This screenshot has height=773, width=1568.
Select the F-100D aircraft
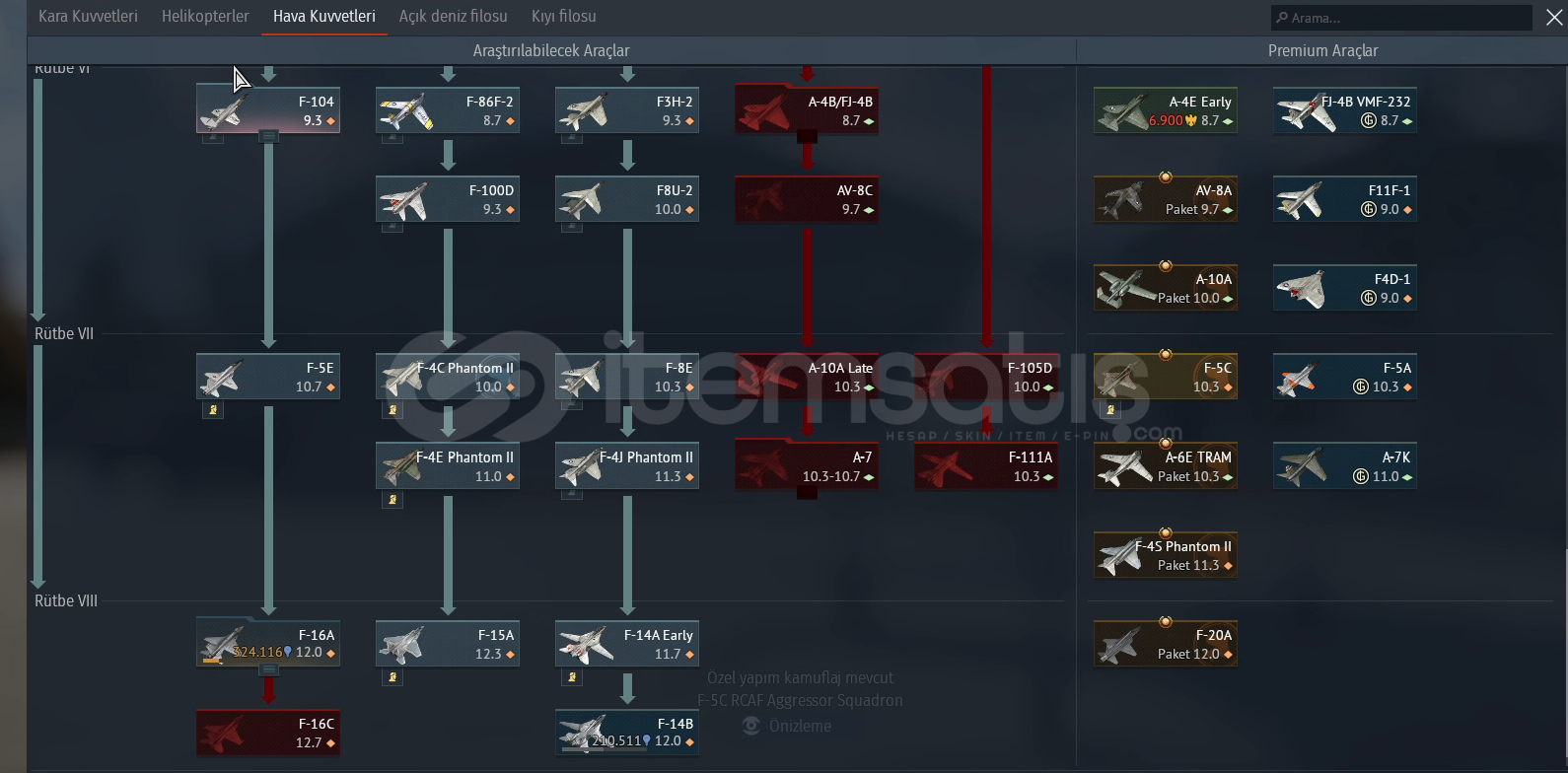[x=448, y=198]
